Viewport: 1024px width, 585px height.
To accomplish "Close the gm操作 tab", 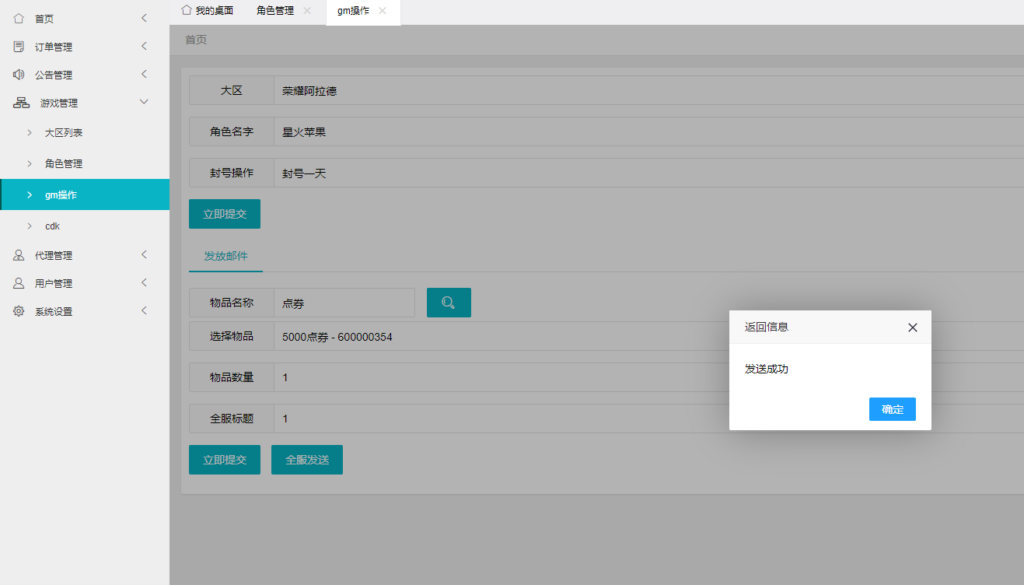I will coord(382,11).
